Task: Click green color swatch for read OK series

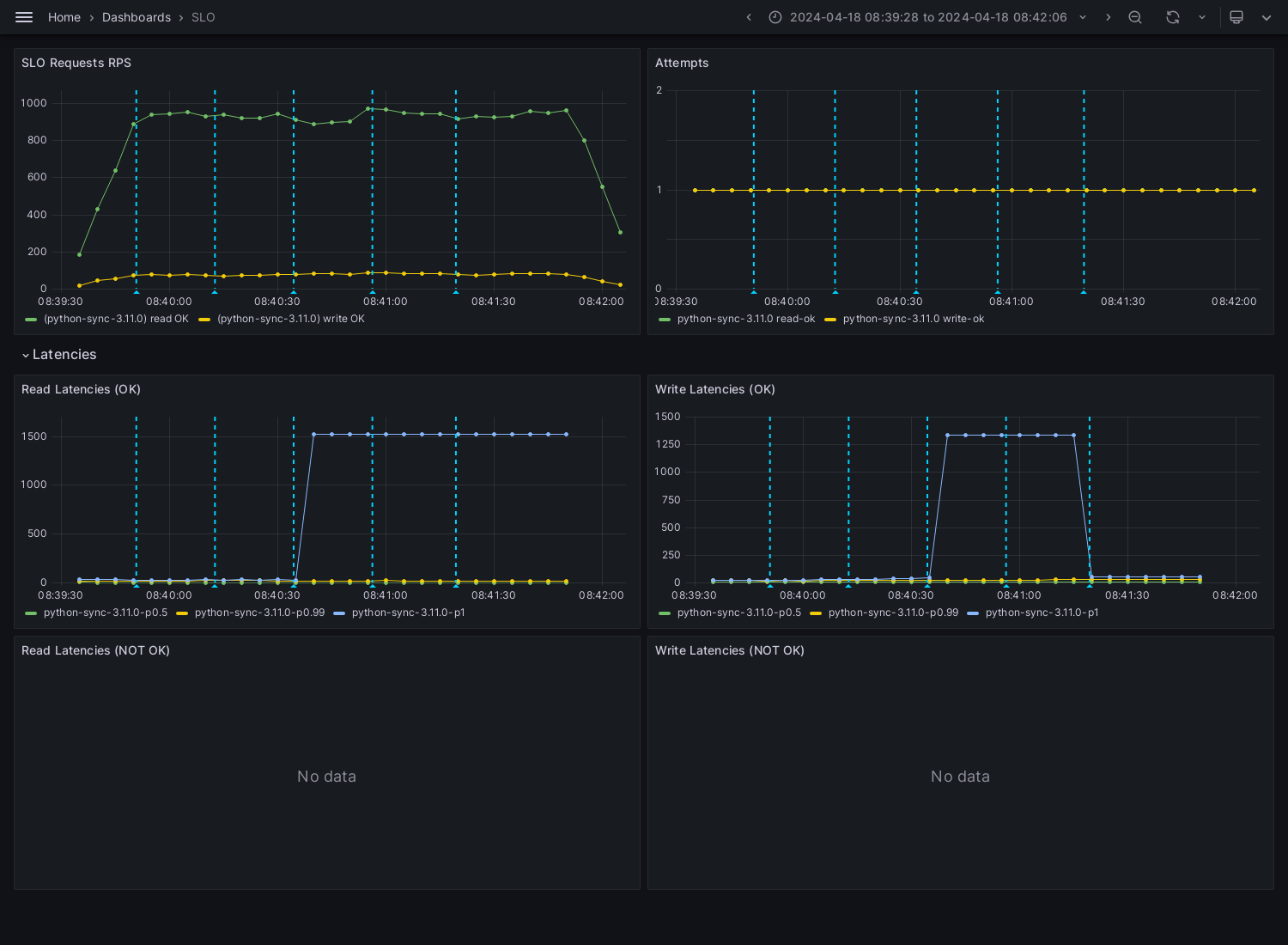Action: [x=32, y=320]
